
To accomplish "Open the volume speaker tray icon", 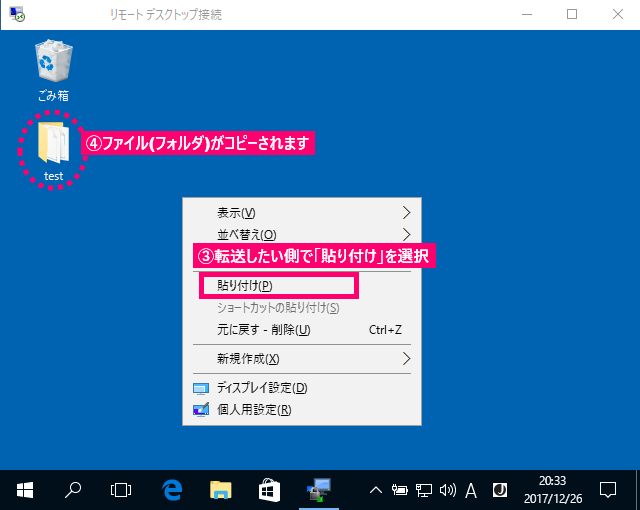I will [x=448, y=490].
